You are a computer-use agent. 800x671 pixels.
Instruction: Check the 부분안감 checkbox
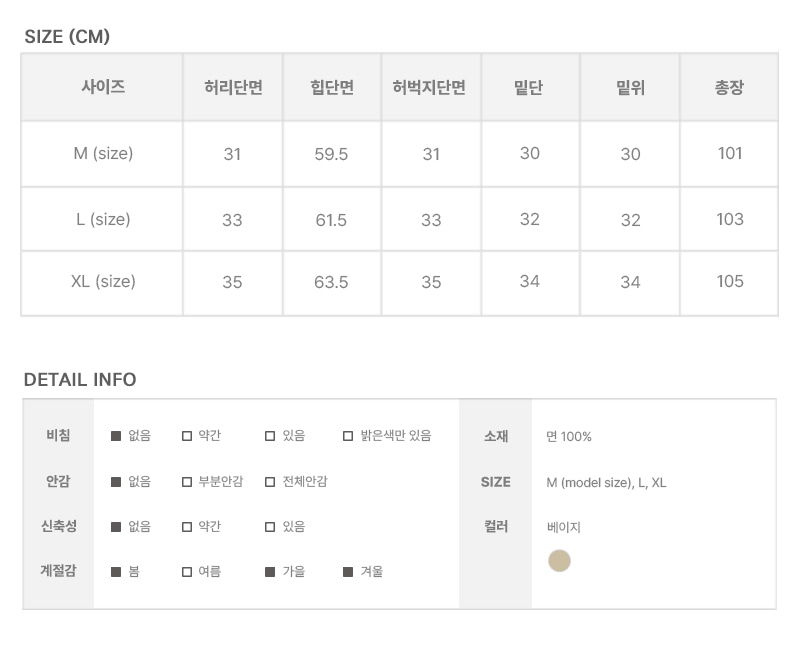187,482
